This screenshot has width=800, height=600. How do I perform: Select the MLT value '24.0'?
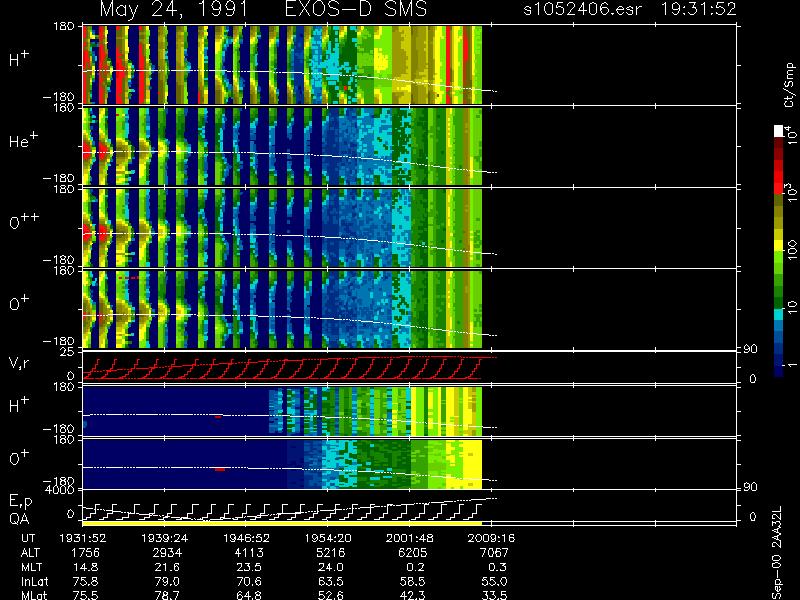click(331, 567)
